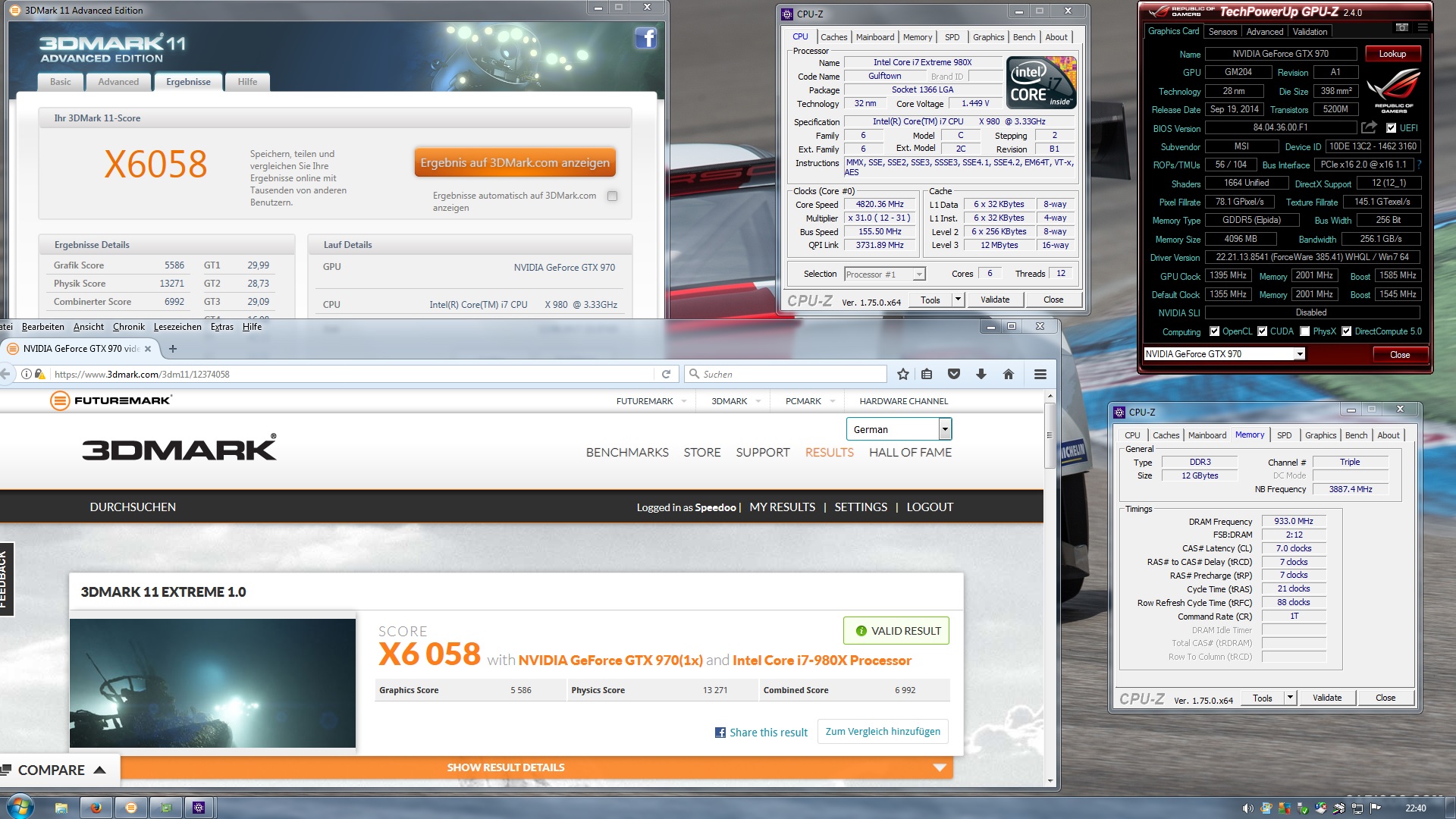Switch to 3DMark 11 in the taskbar
The width and height of the screenshot is (1456, 819).
[x=131, y=808]
